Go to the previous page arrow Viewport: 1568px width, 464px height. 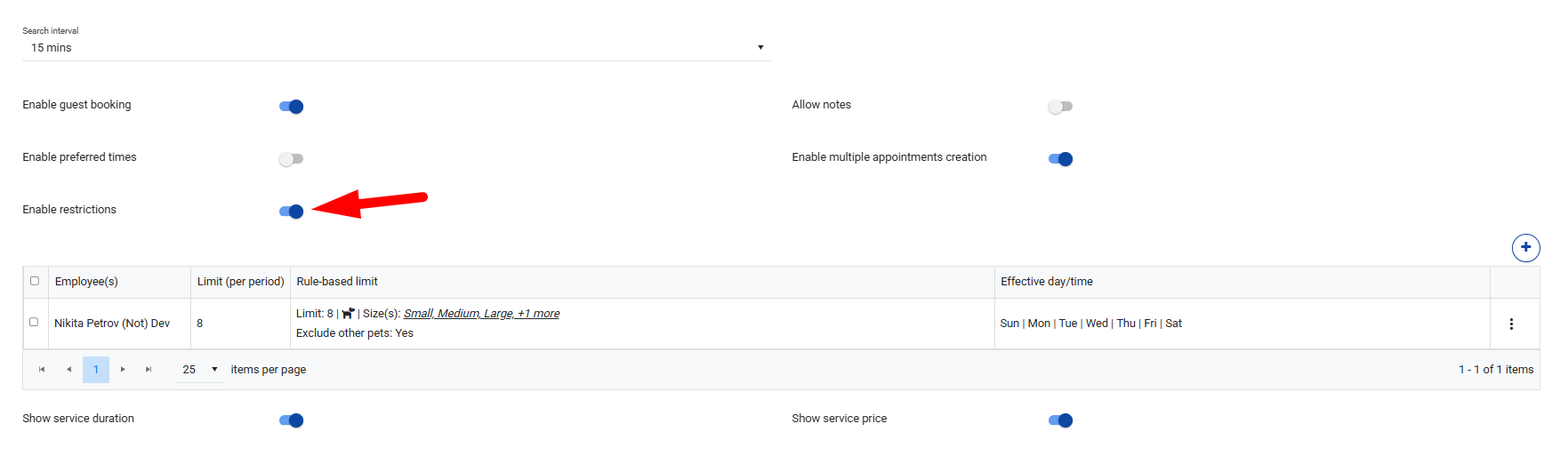coord(68,370)
